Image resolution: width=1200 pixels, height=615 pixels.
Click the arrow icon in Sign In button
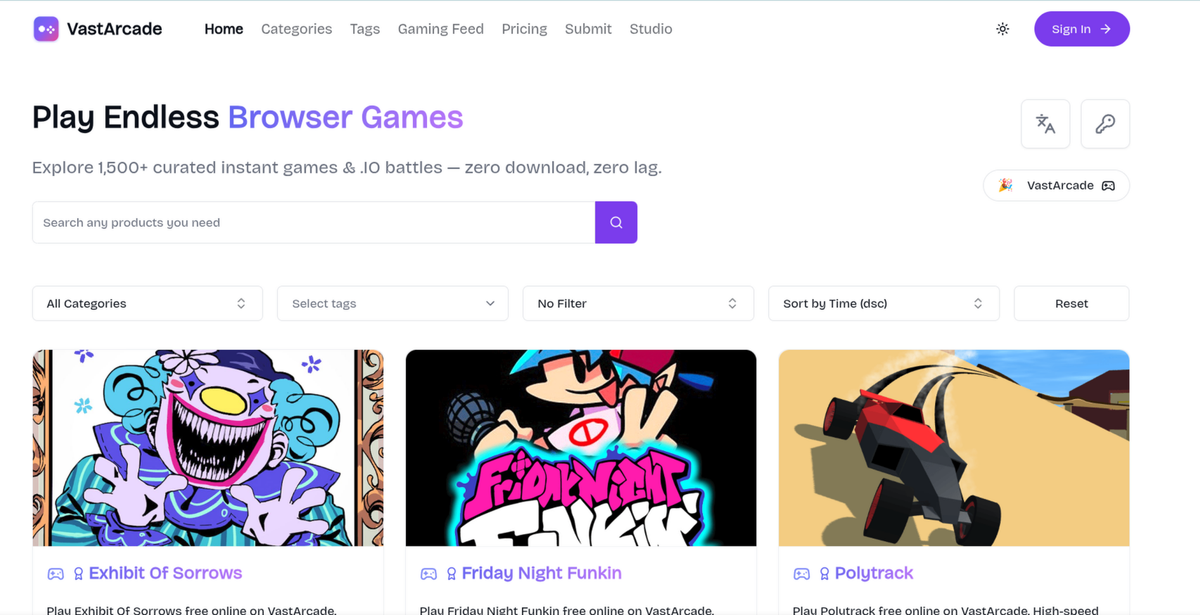click(1105, 29)
